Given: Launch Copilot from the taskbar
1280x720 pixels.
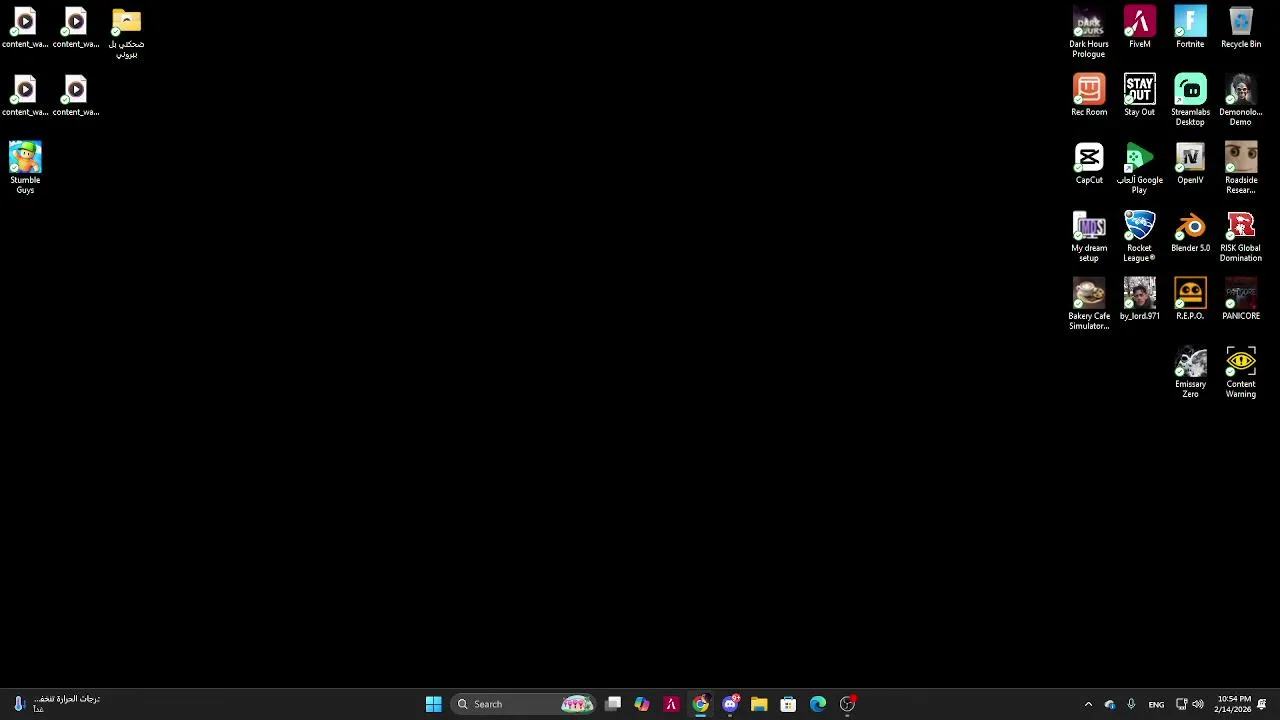Looking at the screenshot, I should tap(642, 704).
